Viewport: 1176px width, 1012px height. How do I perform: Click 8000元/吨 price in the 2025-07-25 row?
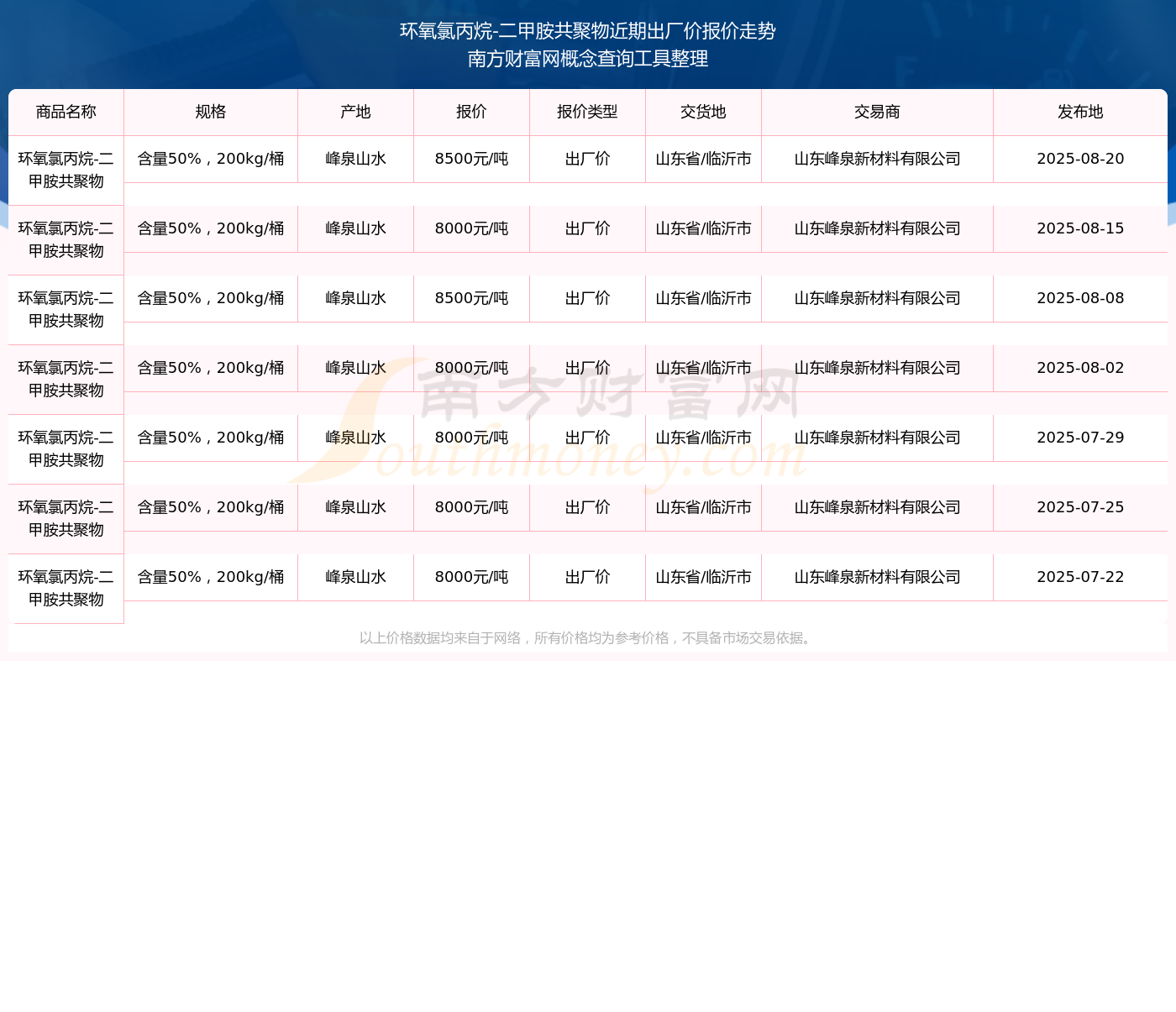pos(472,508)
